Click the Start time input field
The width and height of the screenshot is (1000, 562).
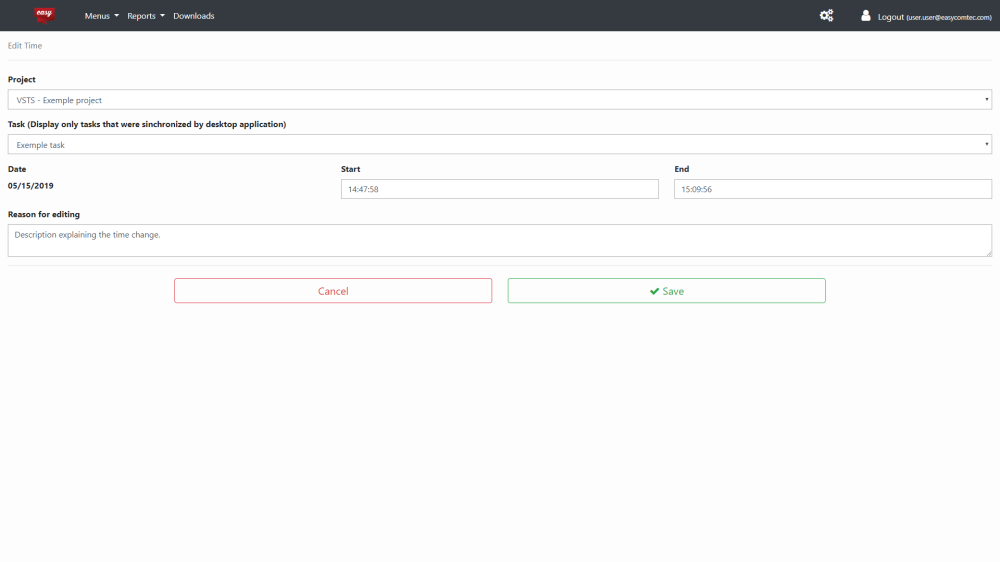499,189
